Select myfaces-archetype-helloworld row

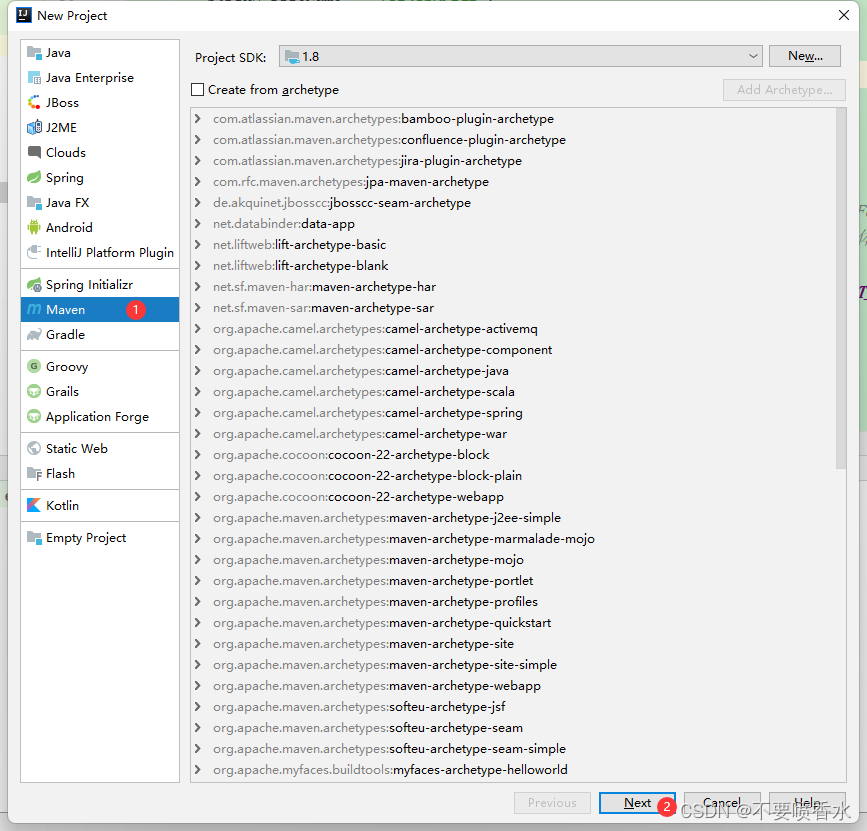(513, 770)
